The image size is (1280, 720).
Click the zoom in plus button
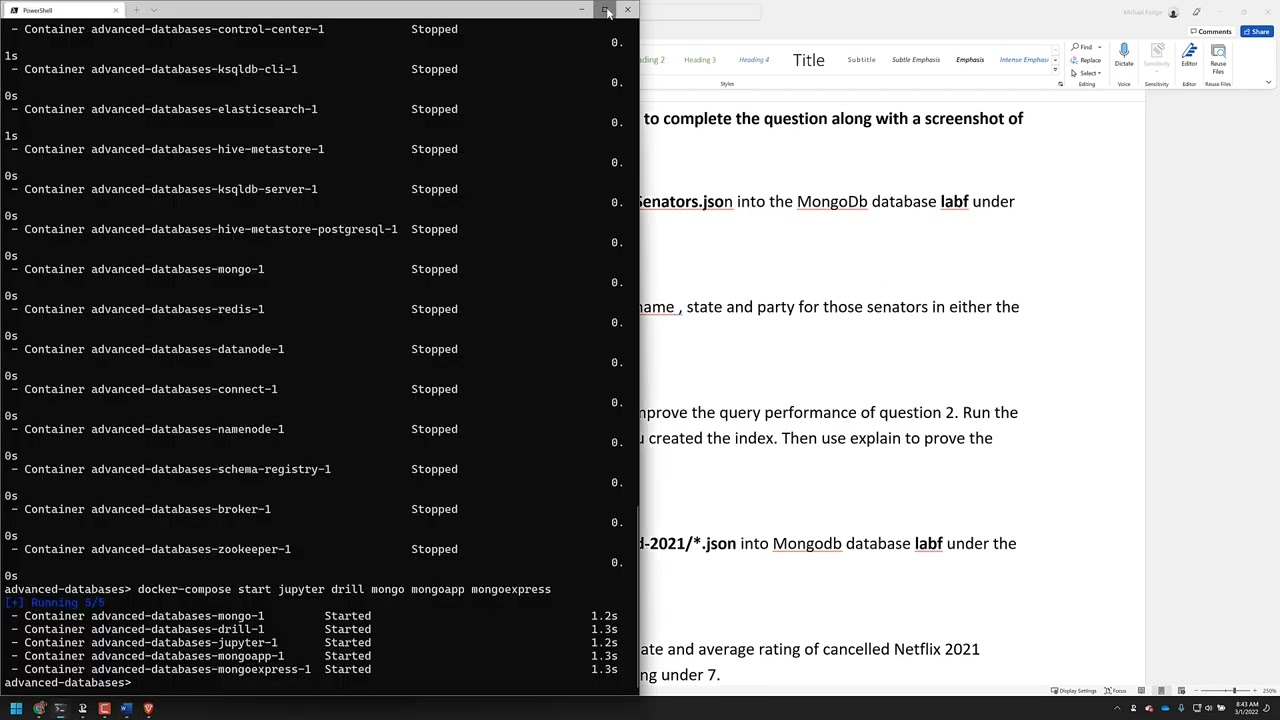coord(1257,691)
